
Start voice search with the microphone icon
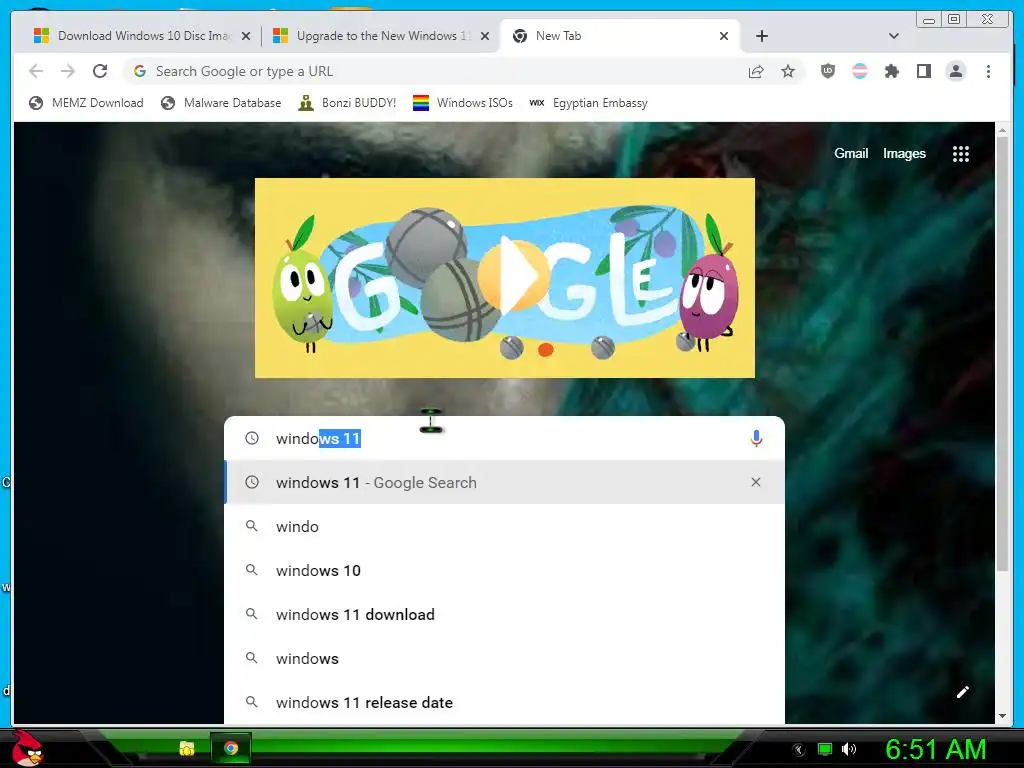tap(756, 438)
